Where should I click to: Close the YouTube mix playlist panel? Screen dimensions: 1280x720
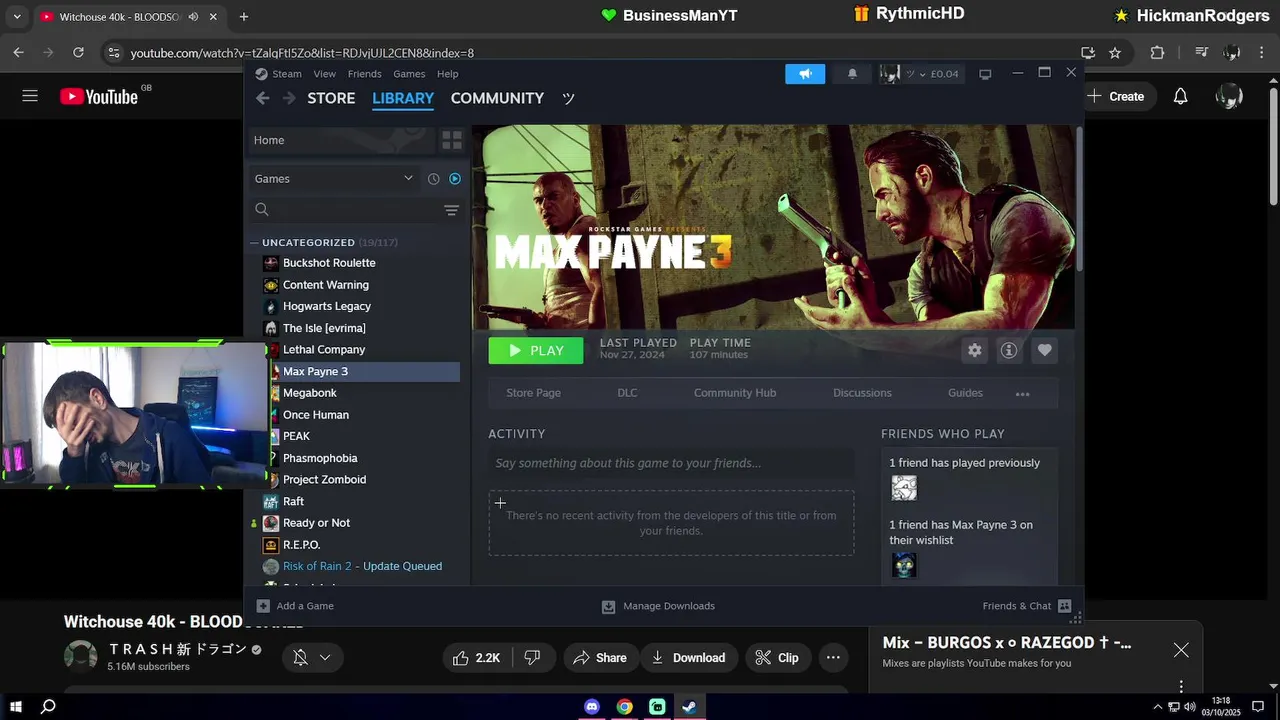click(x=1181, y=650)
